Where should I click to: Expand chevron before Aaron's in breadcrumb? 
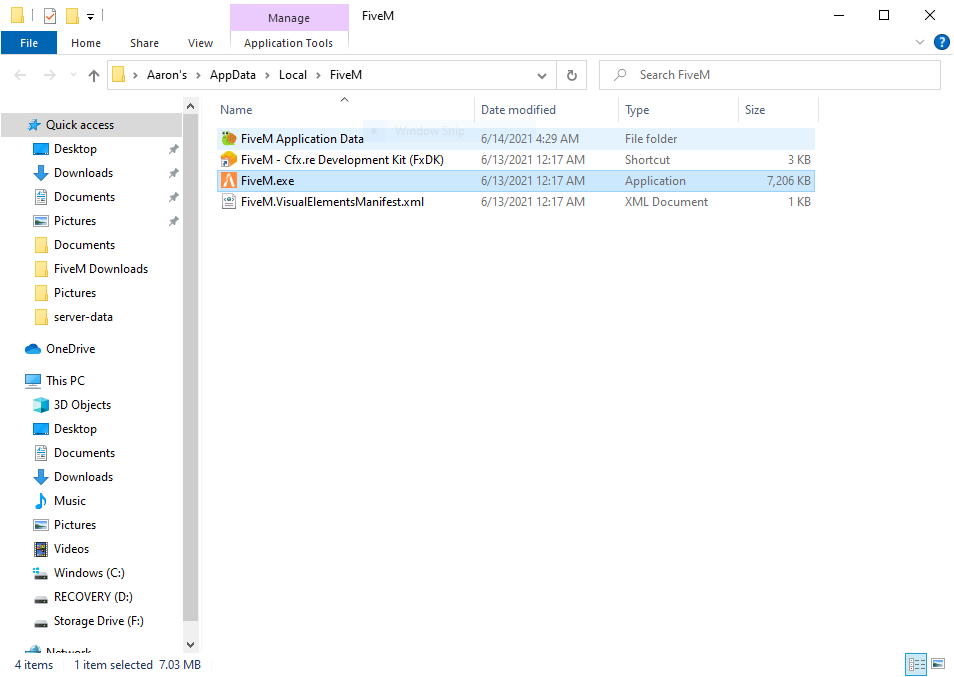click(135, 75)
